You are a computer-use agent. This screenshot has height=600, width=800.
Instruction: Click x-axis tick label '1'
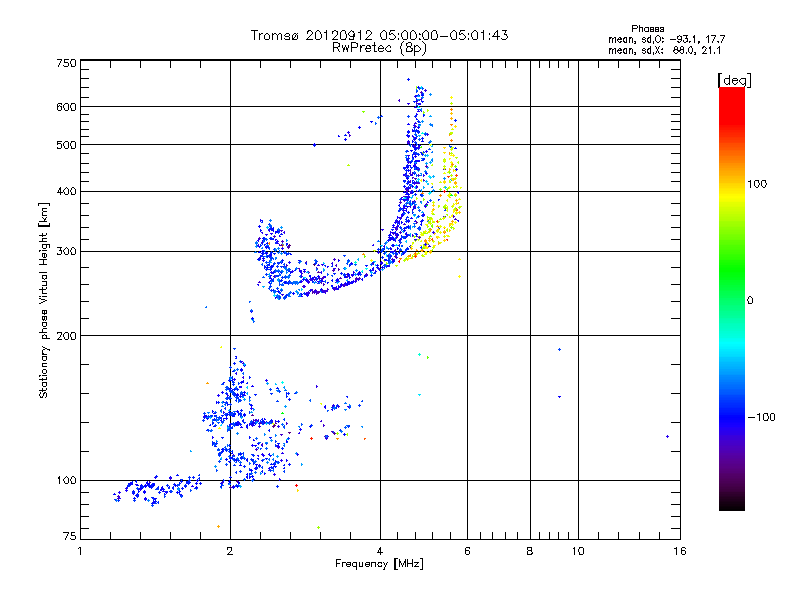coord(80,551)
